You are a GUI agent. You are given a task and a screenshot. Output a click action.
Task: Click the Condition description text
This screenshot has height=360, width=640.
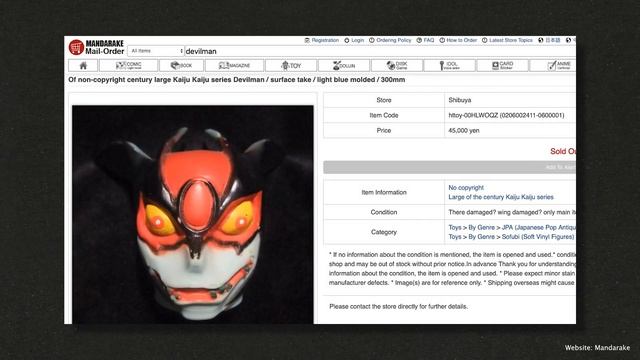point(512,212)
